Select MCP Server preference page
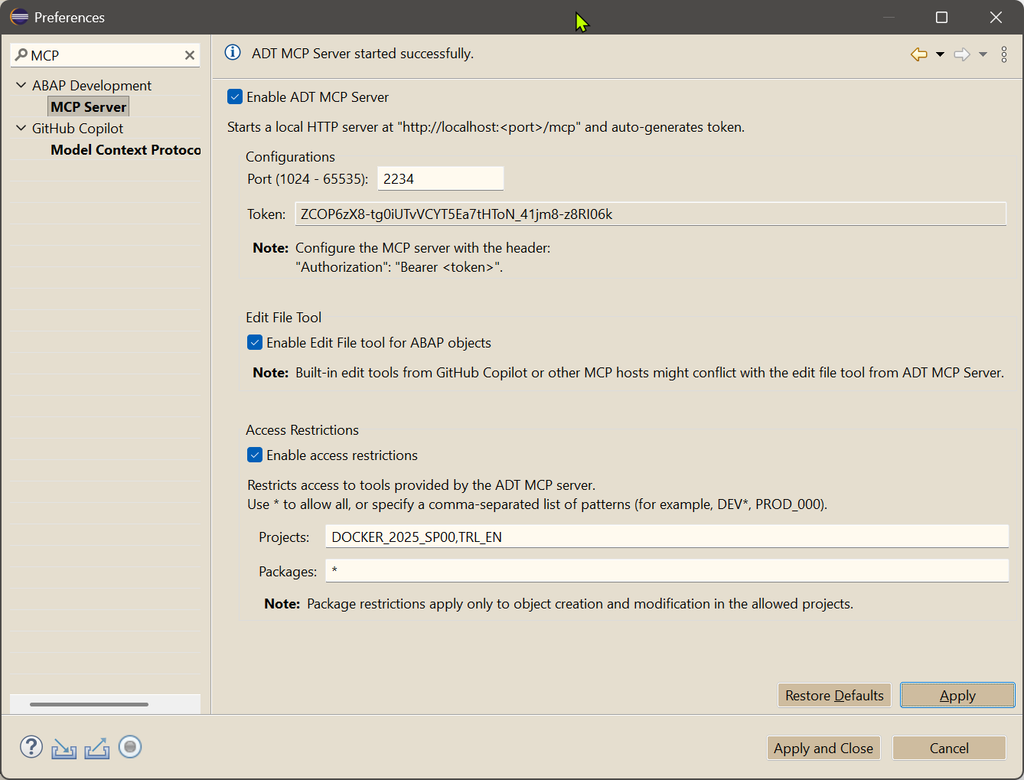The width and height of the screenshot is (1024, 780). [x=88, y=106]
